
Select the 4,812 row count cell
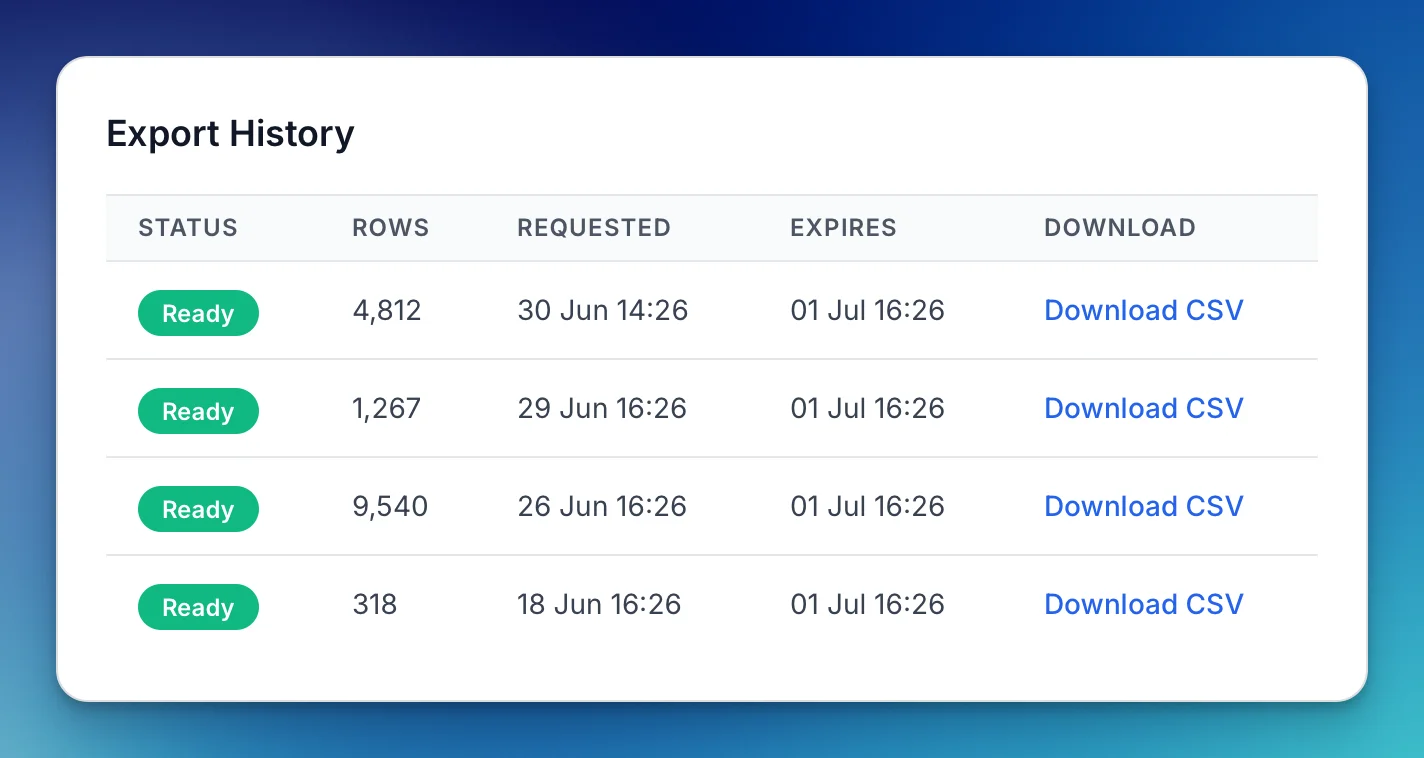point(387,310)
